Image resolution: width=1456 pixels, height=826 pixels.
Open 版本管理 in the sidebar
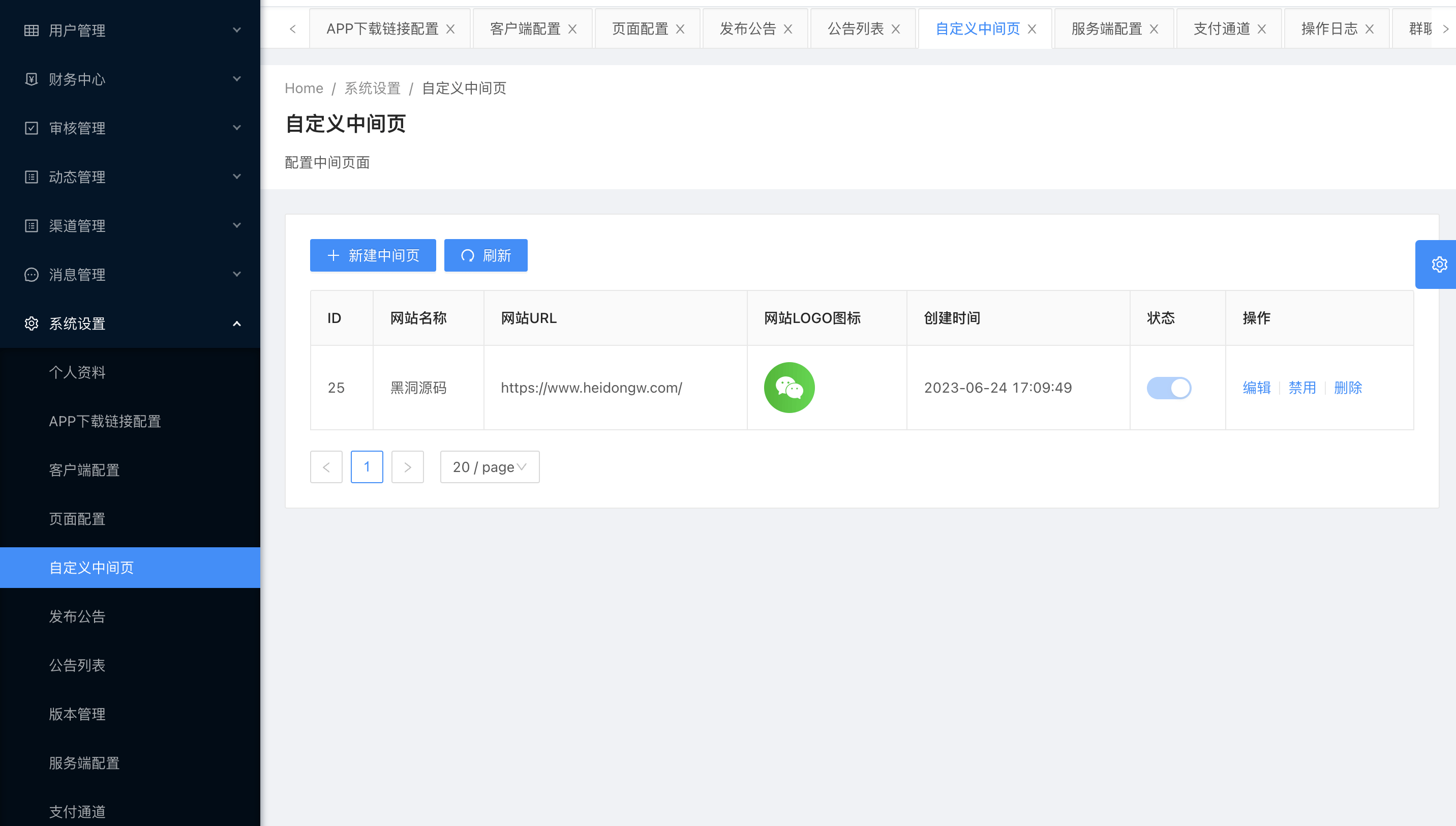pyautogui.click(x=77, y=714)
